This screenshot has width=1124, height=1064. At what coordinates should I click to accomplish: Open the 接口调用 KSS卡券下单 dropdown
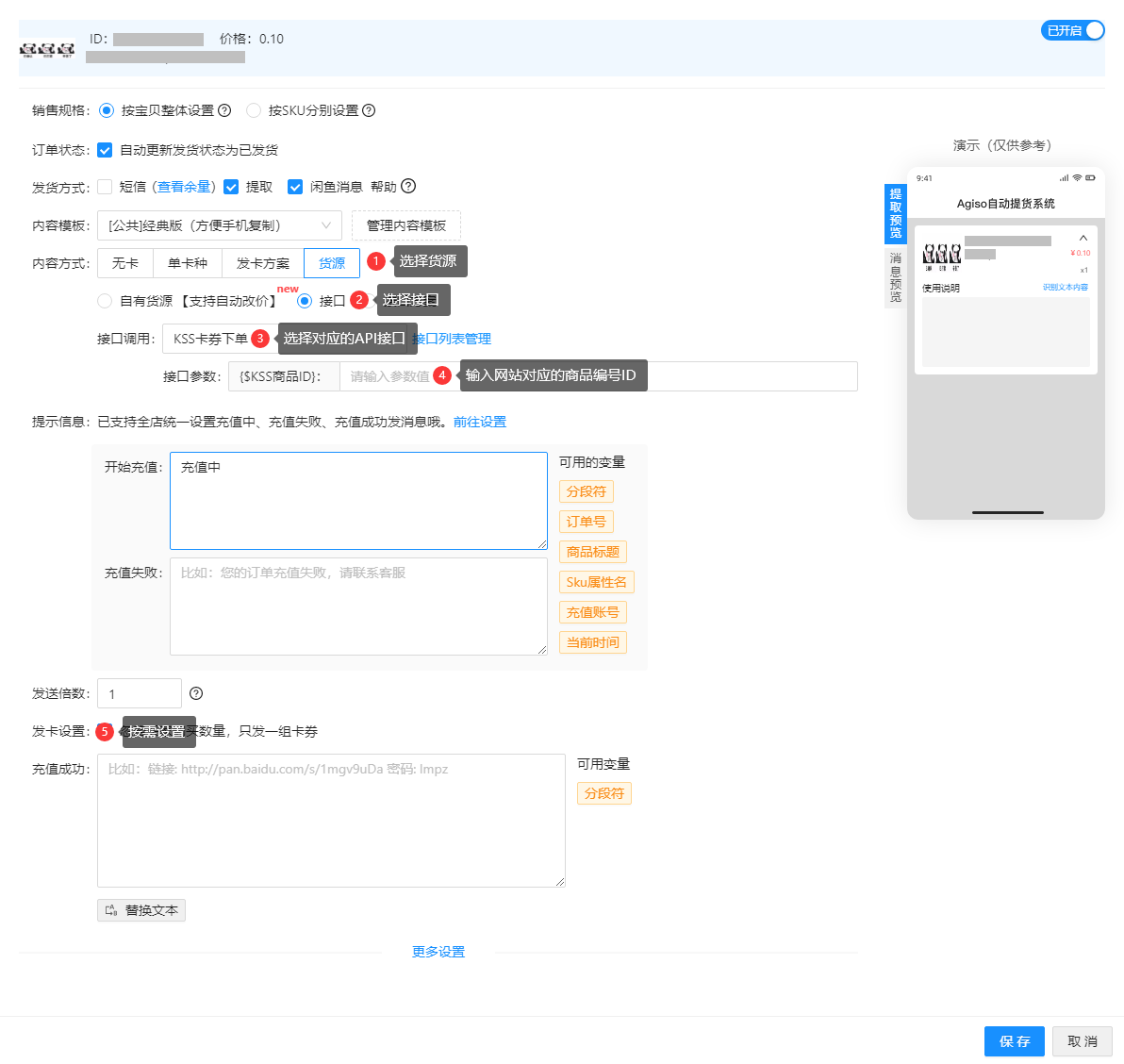click(210, 339)
